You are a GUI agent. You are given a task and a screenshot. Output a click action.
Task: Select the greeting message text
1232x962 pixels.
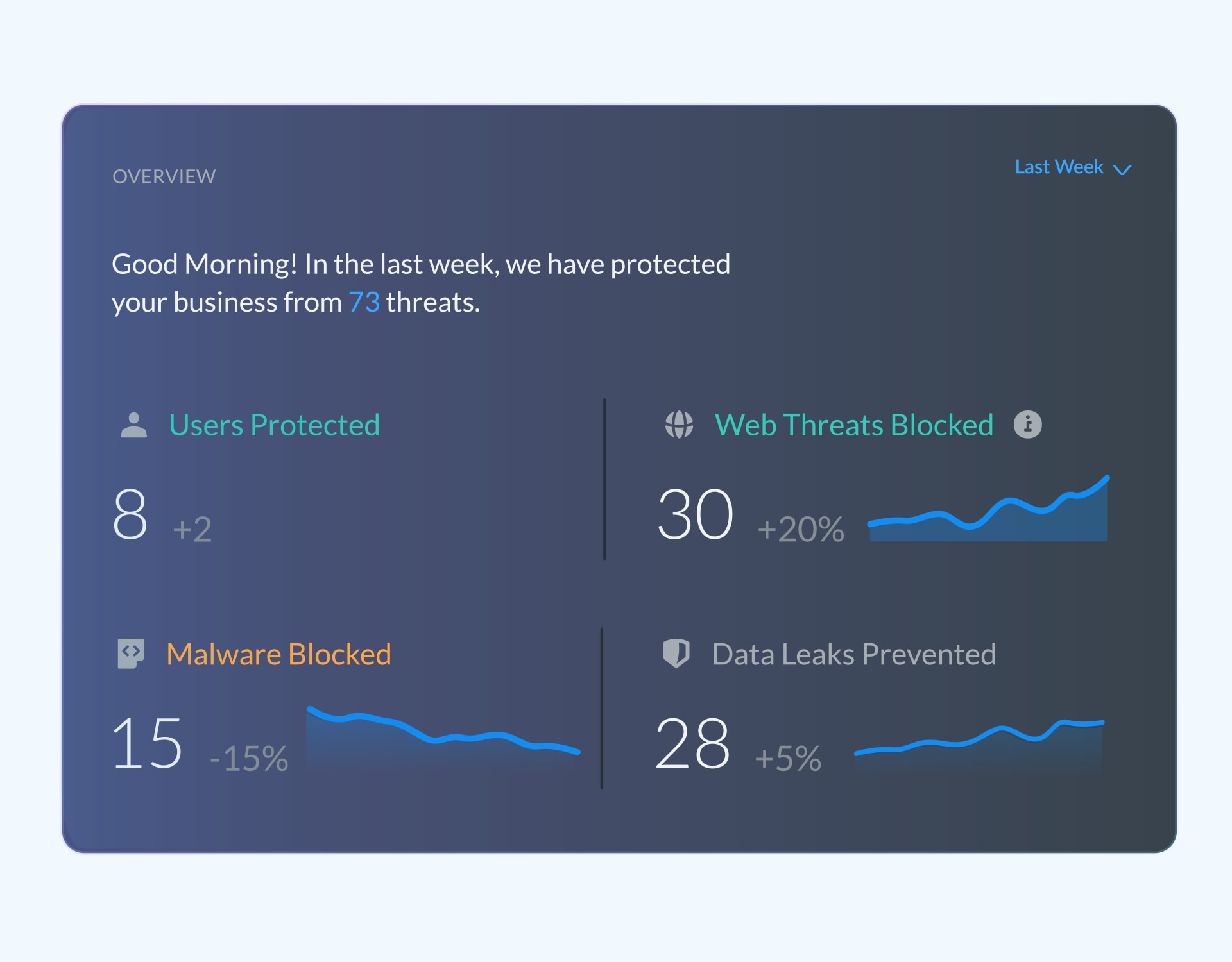pos(421,282)
